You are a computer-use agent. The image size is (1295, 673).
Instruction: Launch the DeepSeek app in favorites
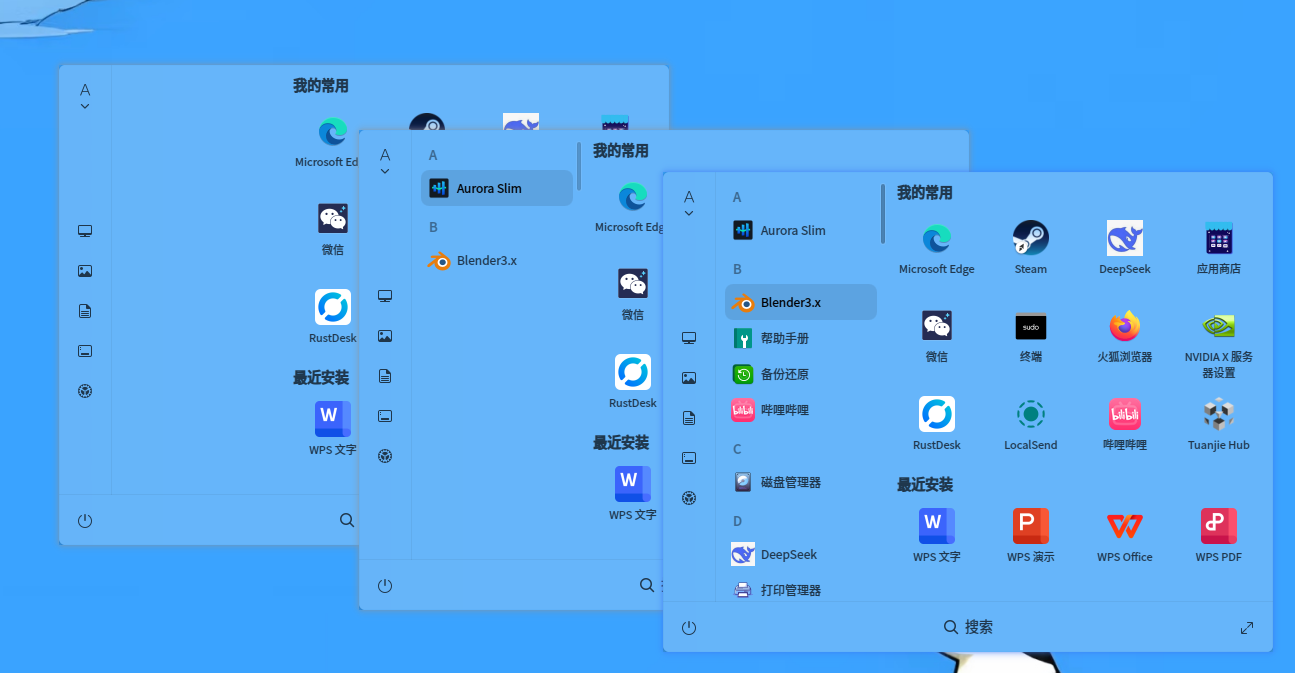point(1124,247)
